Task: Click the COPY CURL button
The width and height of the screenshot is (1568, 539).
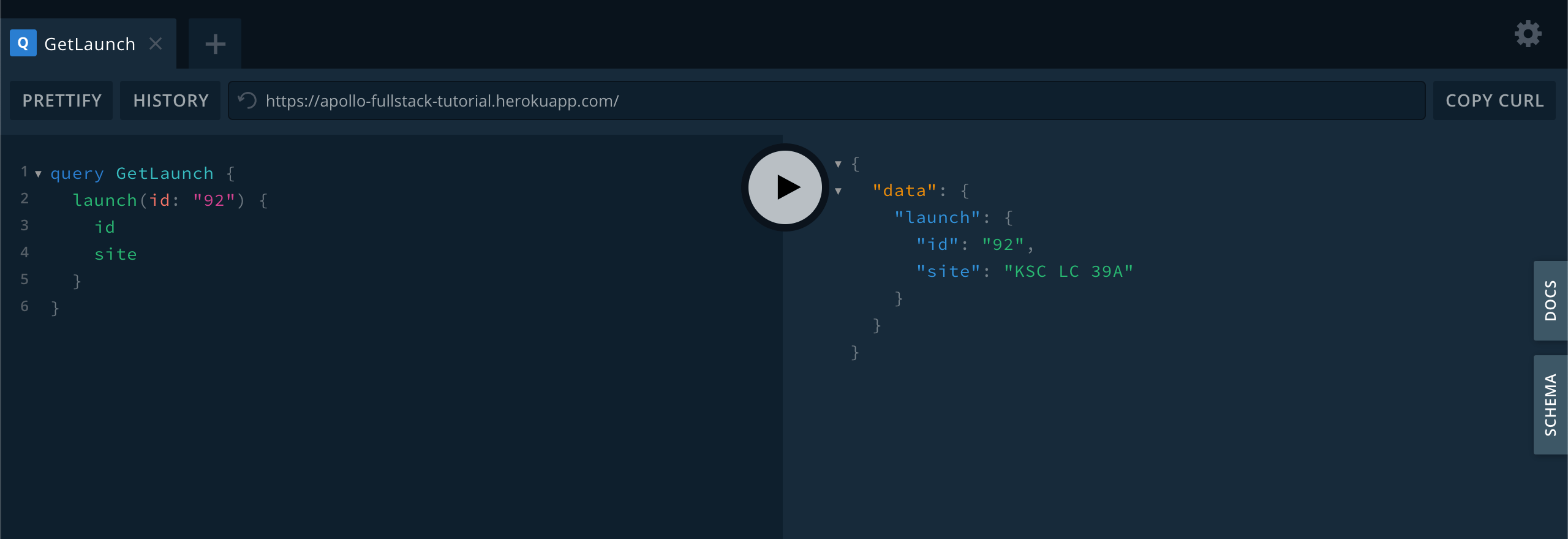Action: [x=1494, y=100]
